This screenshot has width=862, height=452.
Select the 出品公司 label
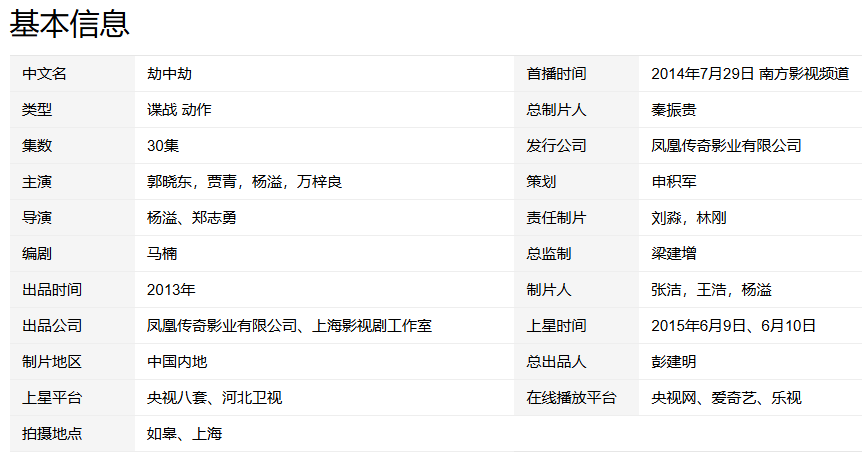(52, 326)
